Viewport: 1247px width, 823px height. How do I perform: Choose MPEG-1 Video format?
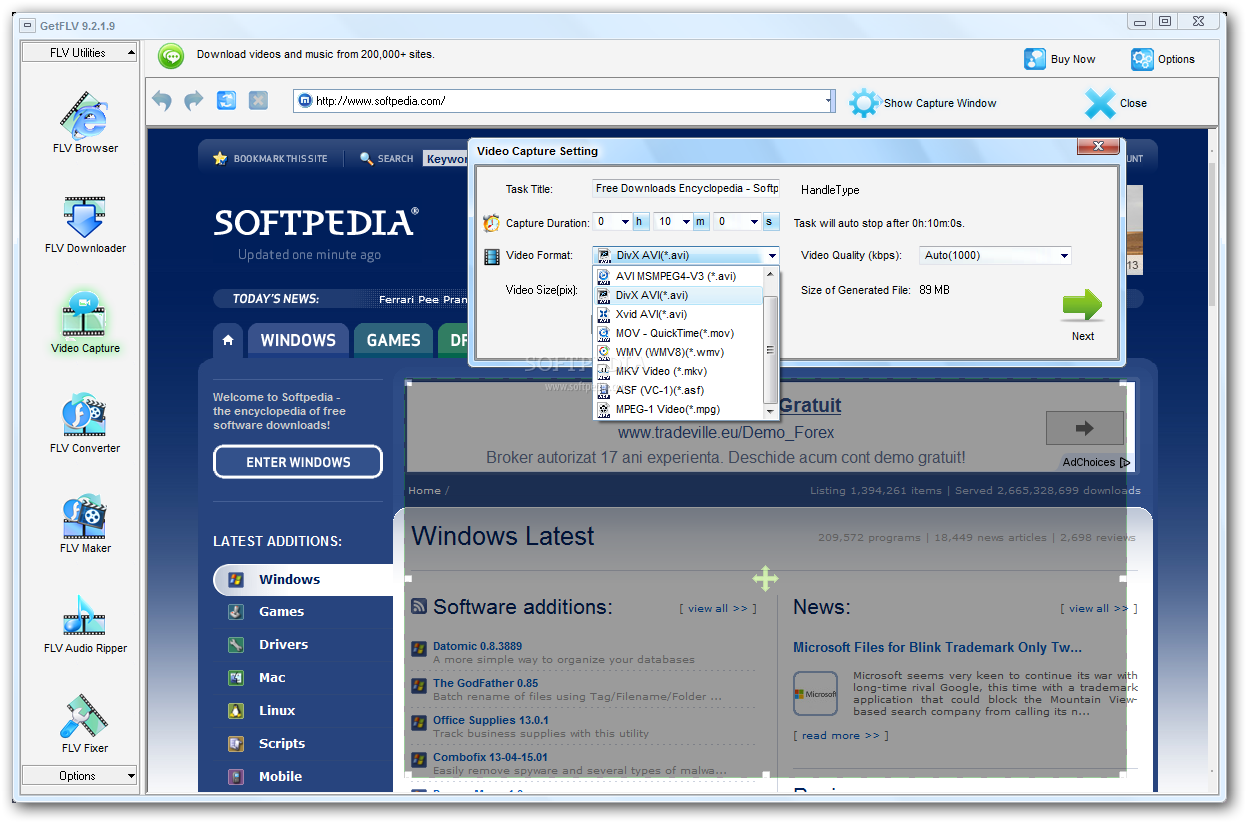point(679,409)
